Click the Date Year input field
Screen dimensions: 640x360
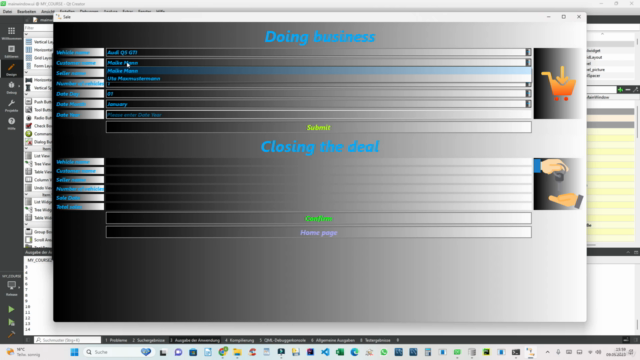[x=318, y=115]
